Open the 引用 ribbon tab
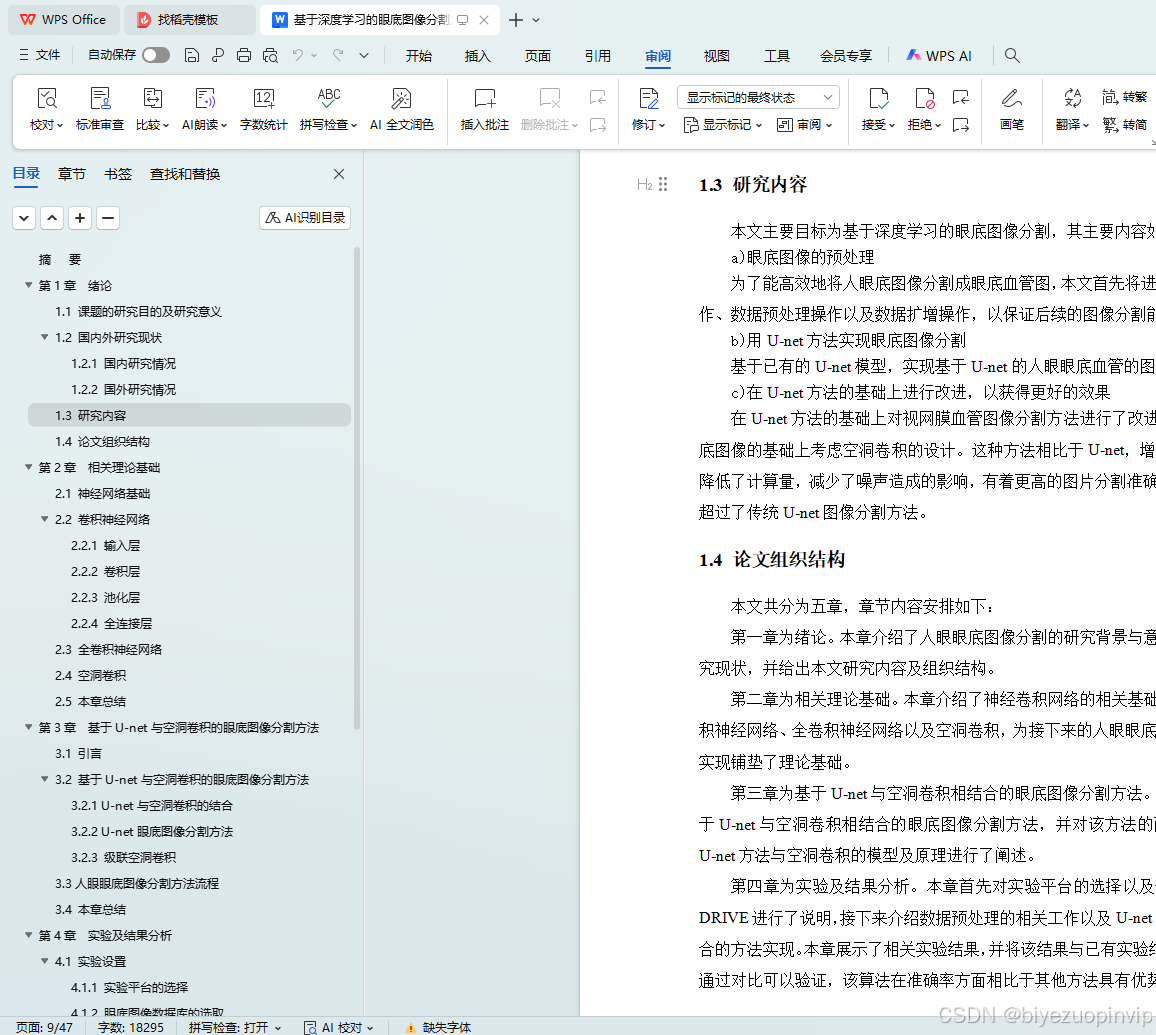This screenshot has height=1035, width=1156. point(598,56)
